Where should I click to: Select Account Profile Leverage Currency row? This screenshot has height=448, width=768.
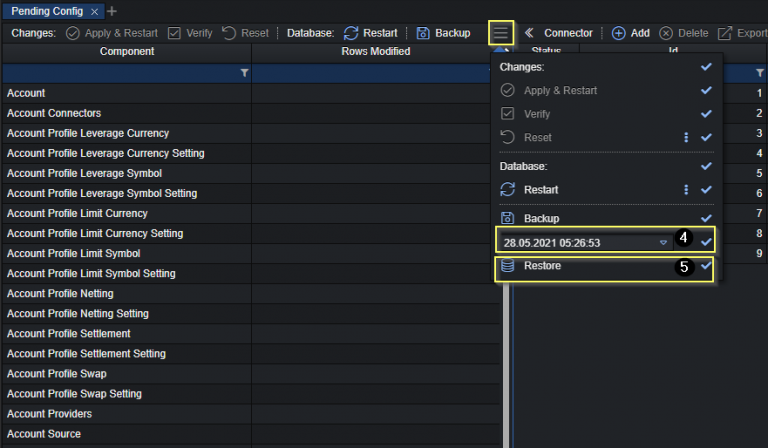click(251, 133)
